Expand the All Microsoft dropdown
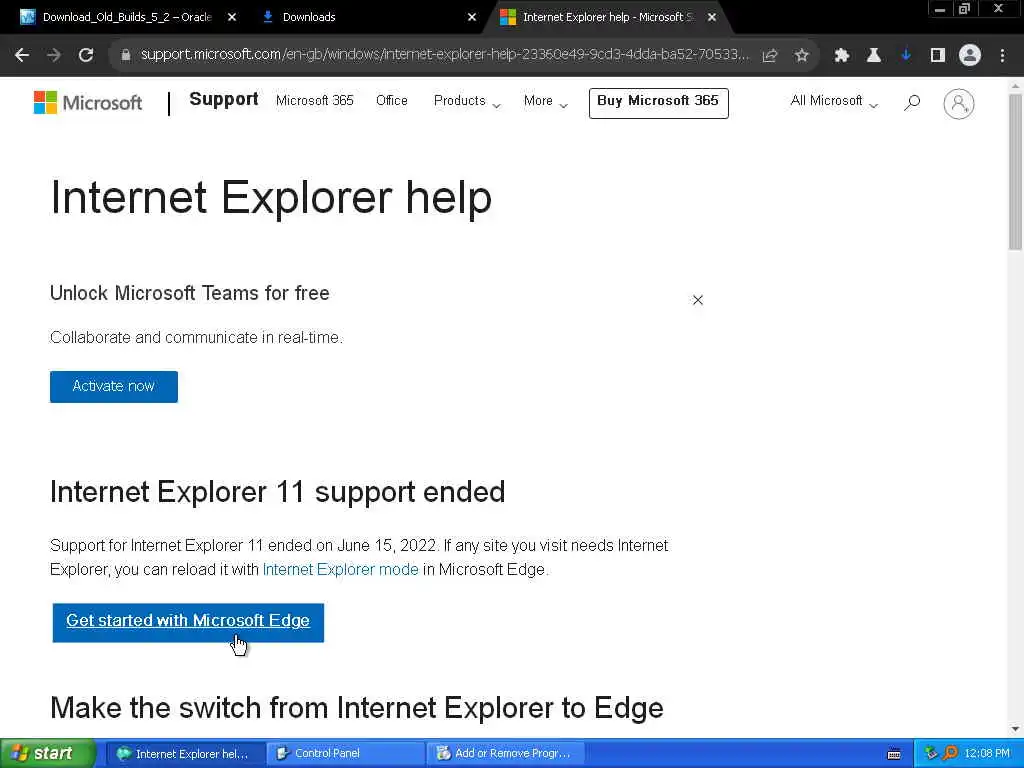1024x768 pixels. point(833,101)
